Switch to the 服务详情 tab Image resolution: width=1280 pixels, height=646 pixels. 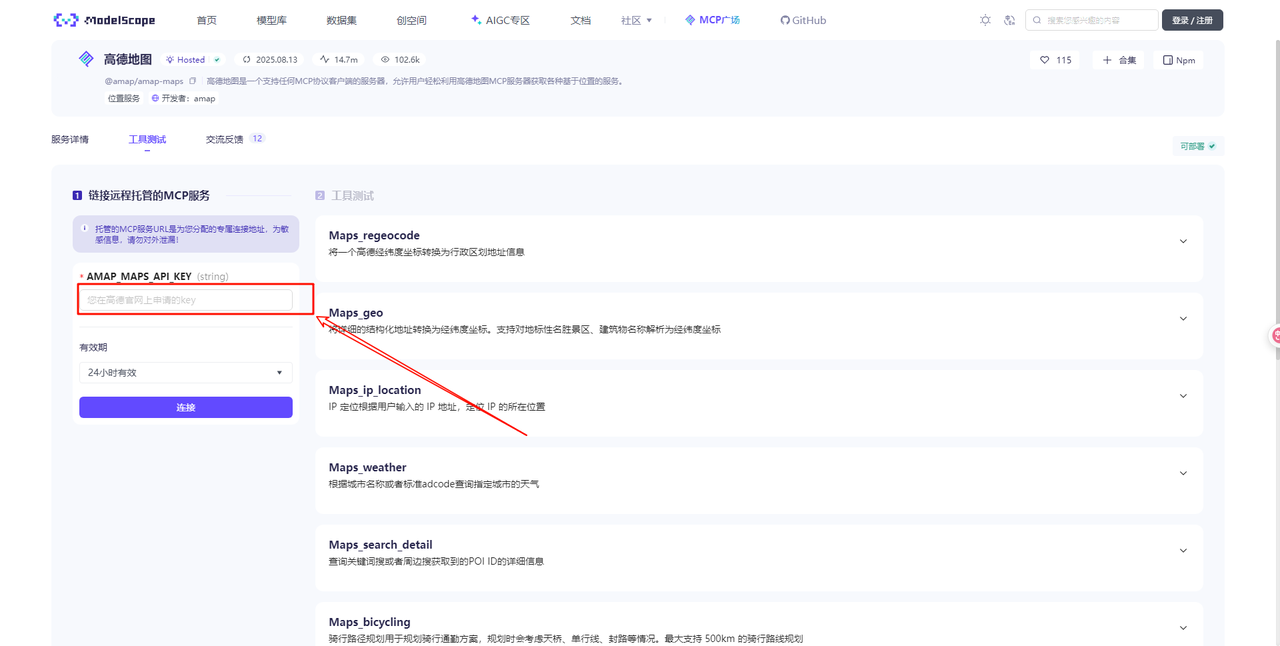pyautogui.click(x=70, y=139)
